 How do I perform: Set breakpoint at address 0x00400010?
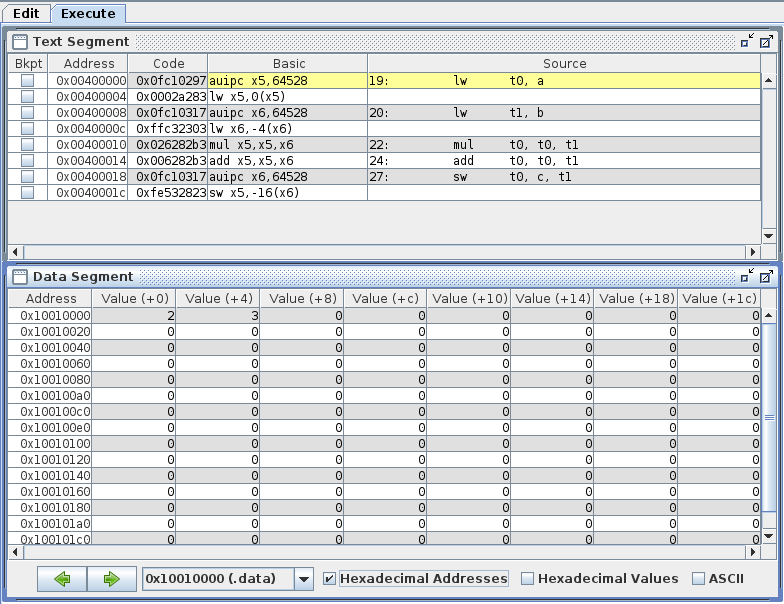(28, 144)
